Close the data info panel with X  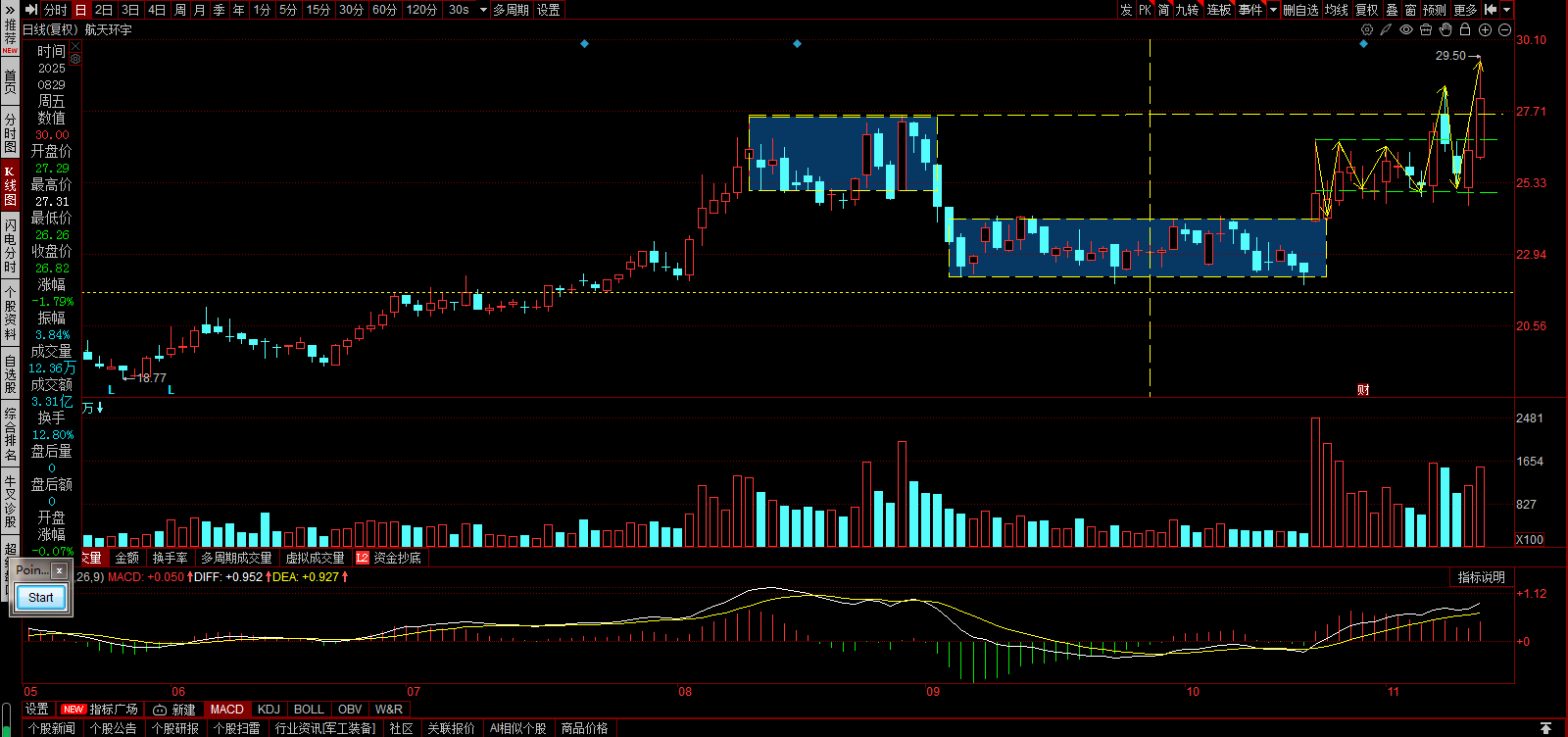pyautogui.click(x=75, y=46)
